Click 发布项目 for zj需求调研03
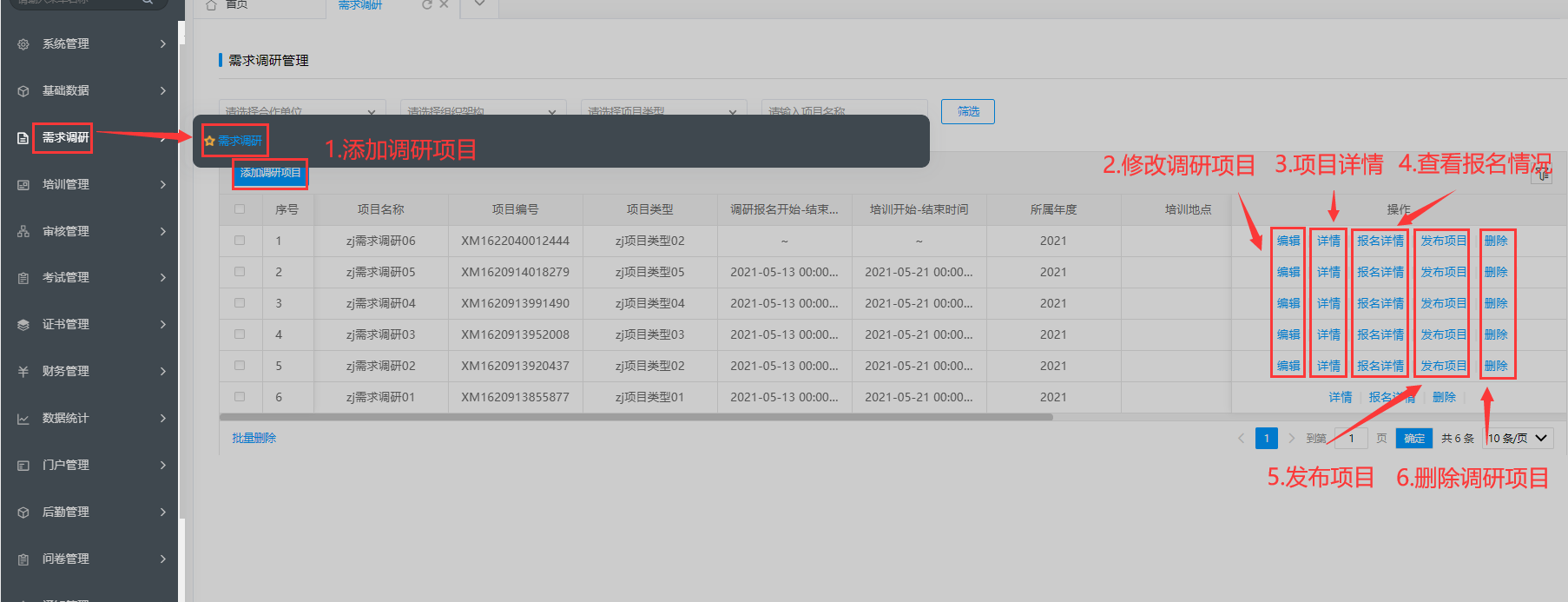The image size is (1568, 602). pos(1443,334)
